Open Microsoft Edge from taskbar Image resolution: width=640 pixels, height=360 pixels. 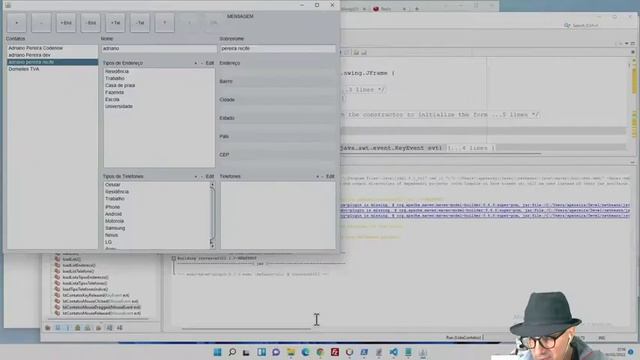point(305,352)
